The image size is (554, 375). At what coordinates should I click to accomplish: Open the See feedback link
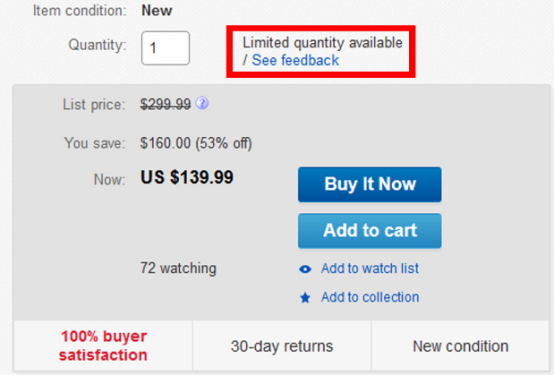[x=295, y=60]
